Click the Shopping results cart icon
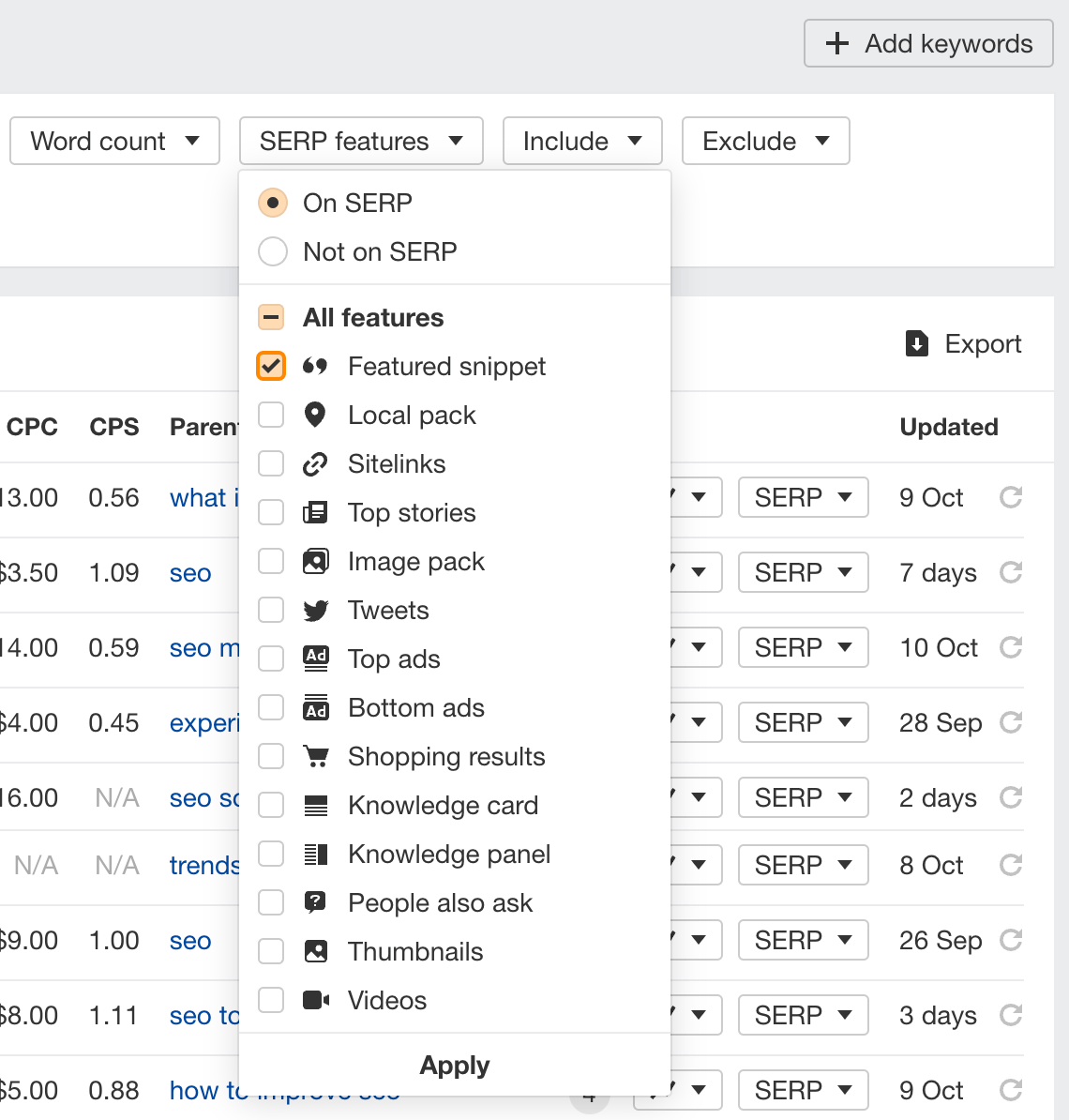Screen dimensions: 1069x1120 pos(316,756)
